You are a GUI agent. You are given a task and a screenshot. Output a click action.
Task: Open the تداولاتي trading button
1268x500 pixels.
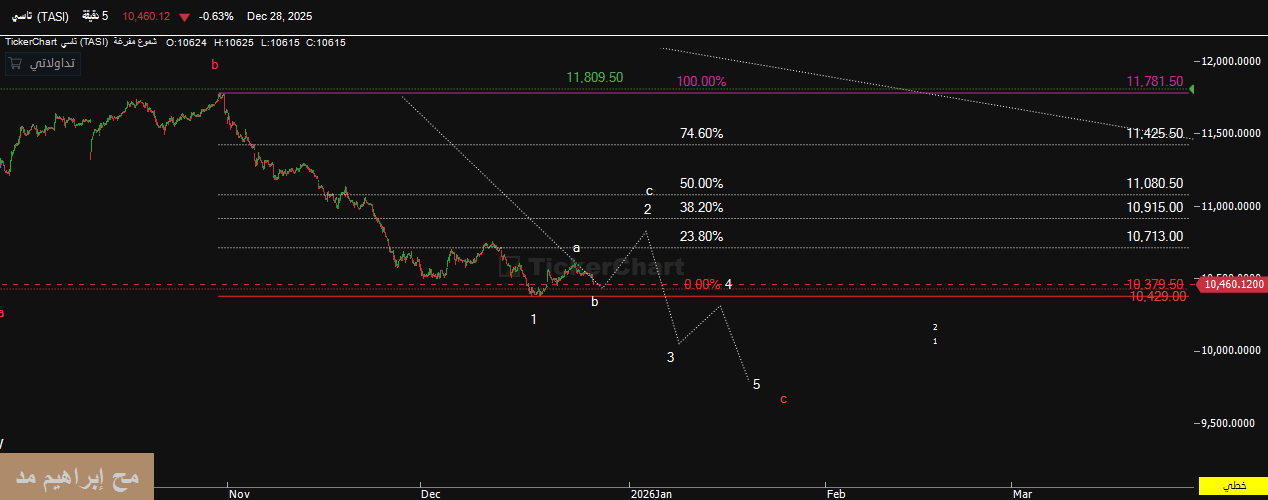tap(53, 63)
